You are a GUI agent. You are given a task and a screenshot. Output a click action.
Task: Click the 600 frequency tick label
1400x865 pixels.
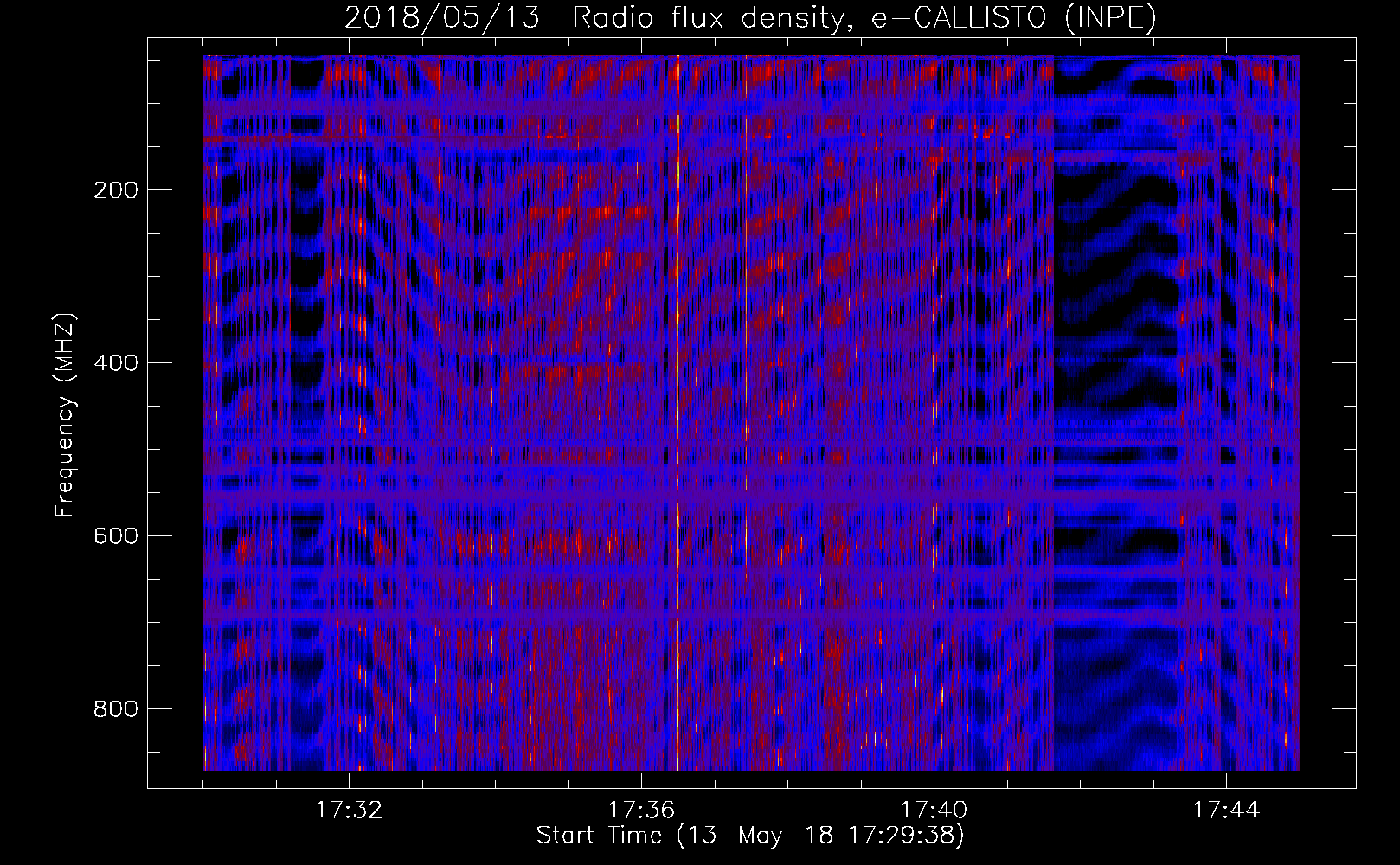(x=115, y=536)
